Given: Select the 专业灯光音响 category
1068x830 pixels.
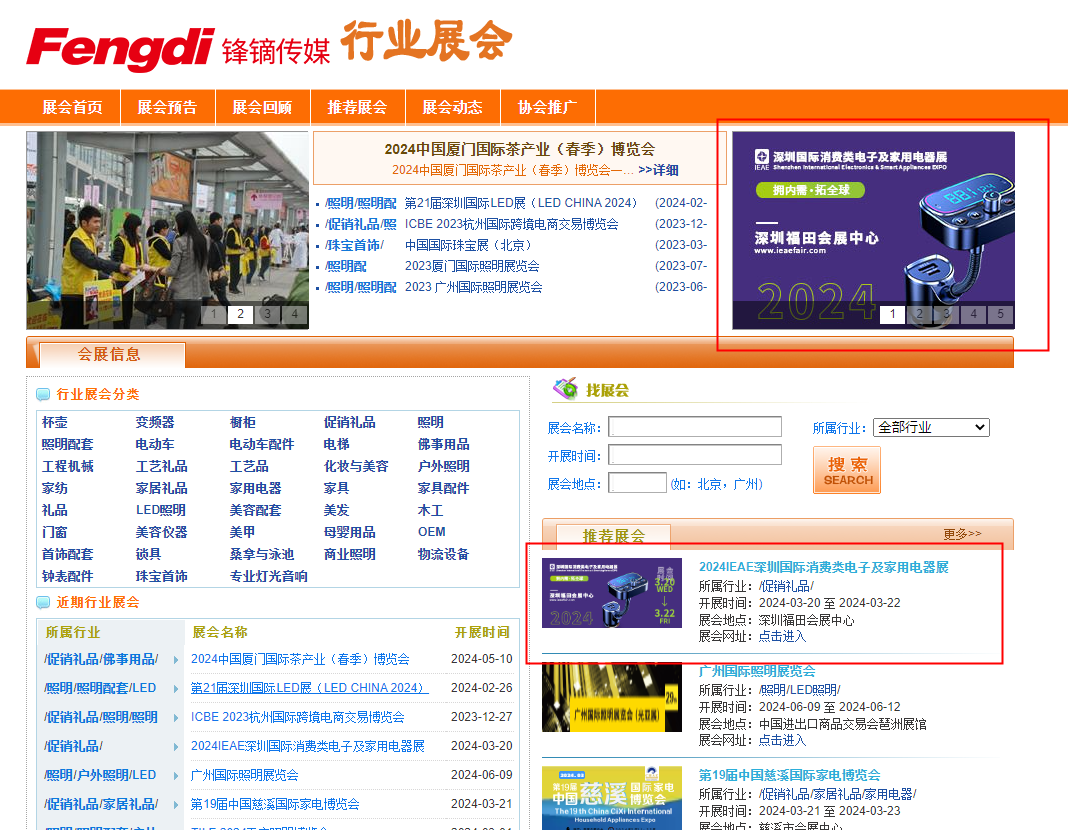Looking at the screenshot, I should pyautogui.click(x=268, y=577).
